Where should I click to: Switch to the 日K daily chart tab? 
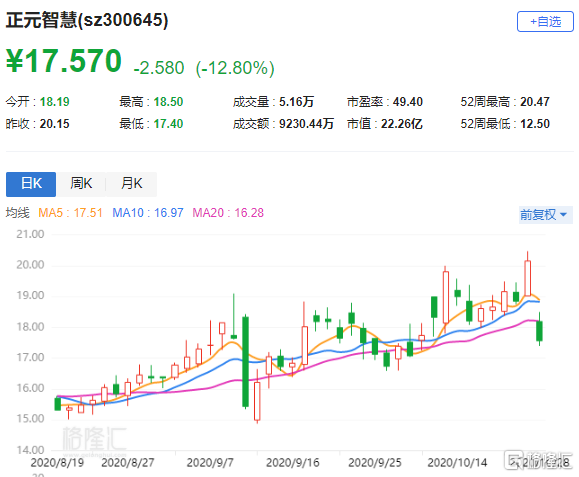click(31, 184)
